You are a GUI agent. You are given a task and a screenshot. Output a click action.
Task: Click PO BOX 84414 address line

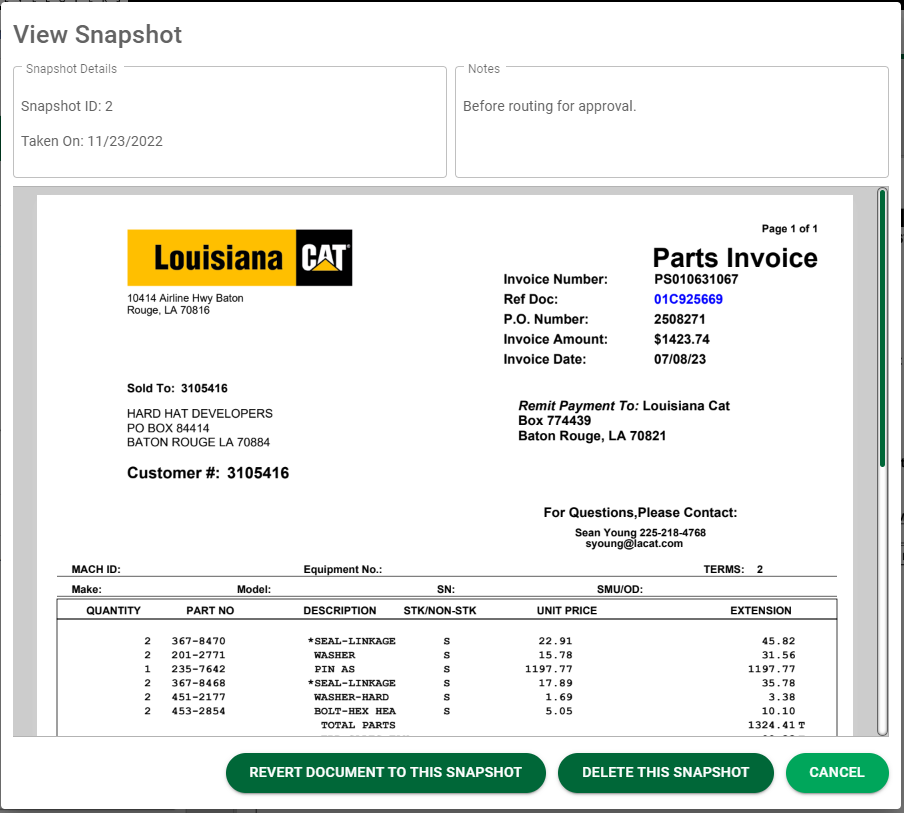click(x=168, y=428)
